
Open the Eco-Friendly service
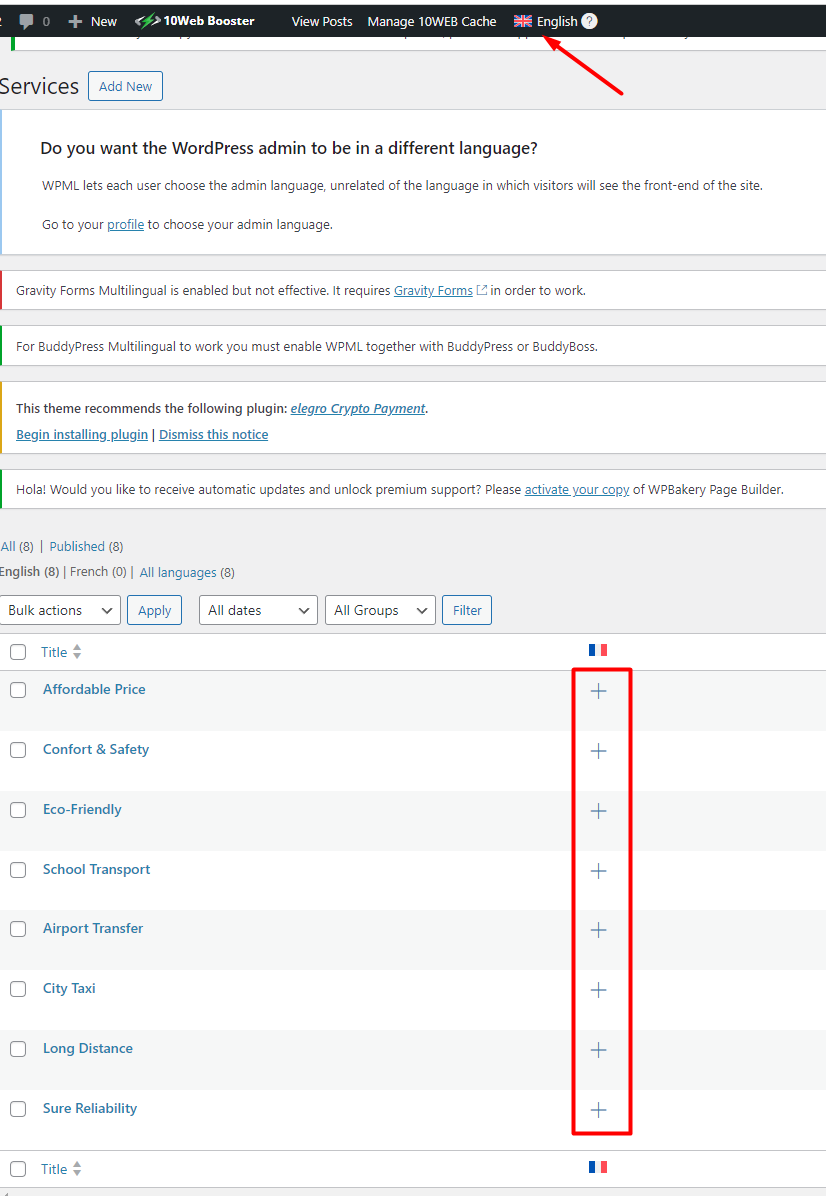click(x=82, y=809)
